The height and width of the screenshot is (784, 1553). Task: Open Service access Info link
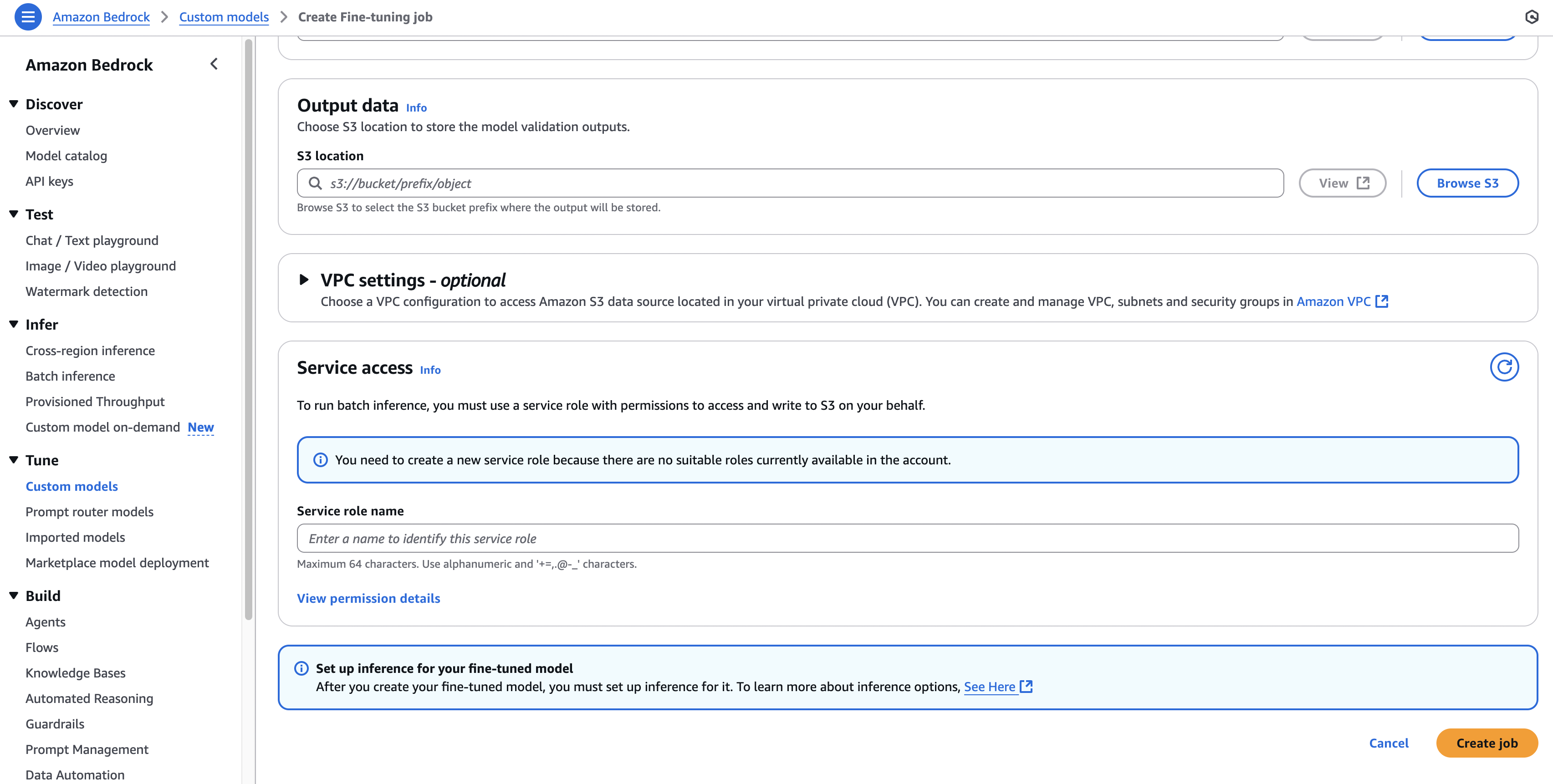pos(430,370)
